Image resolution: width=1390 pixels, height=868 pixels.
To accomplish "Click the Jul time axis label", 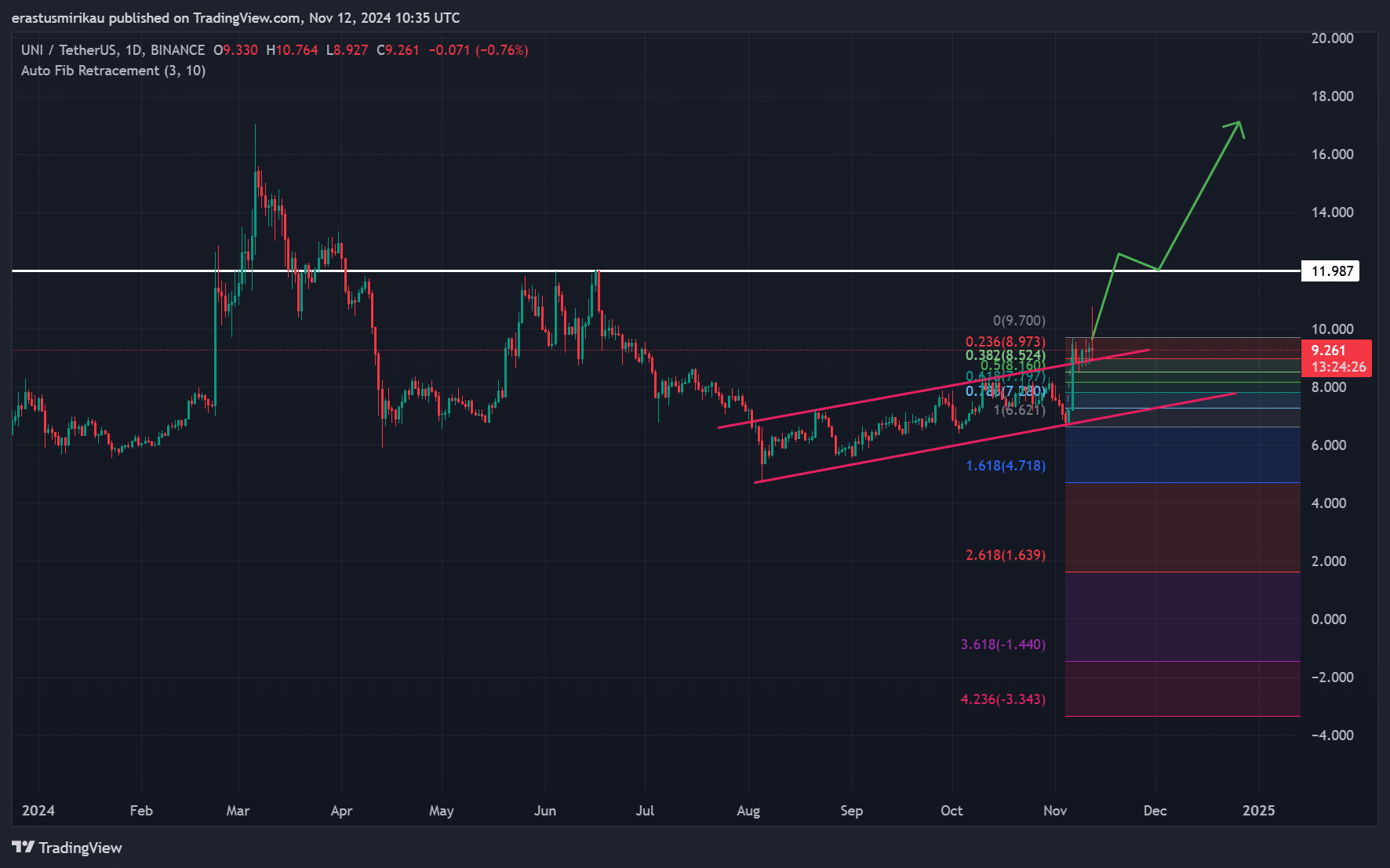I will tap(645, 811).
